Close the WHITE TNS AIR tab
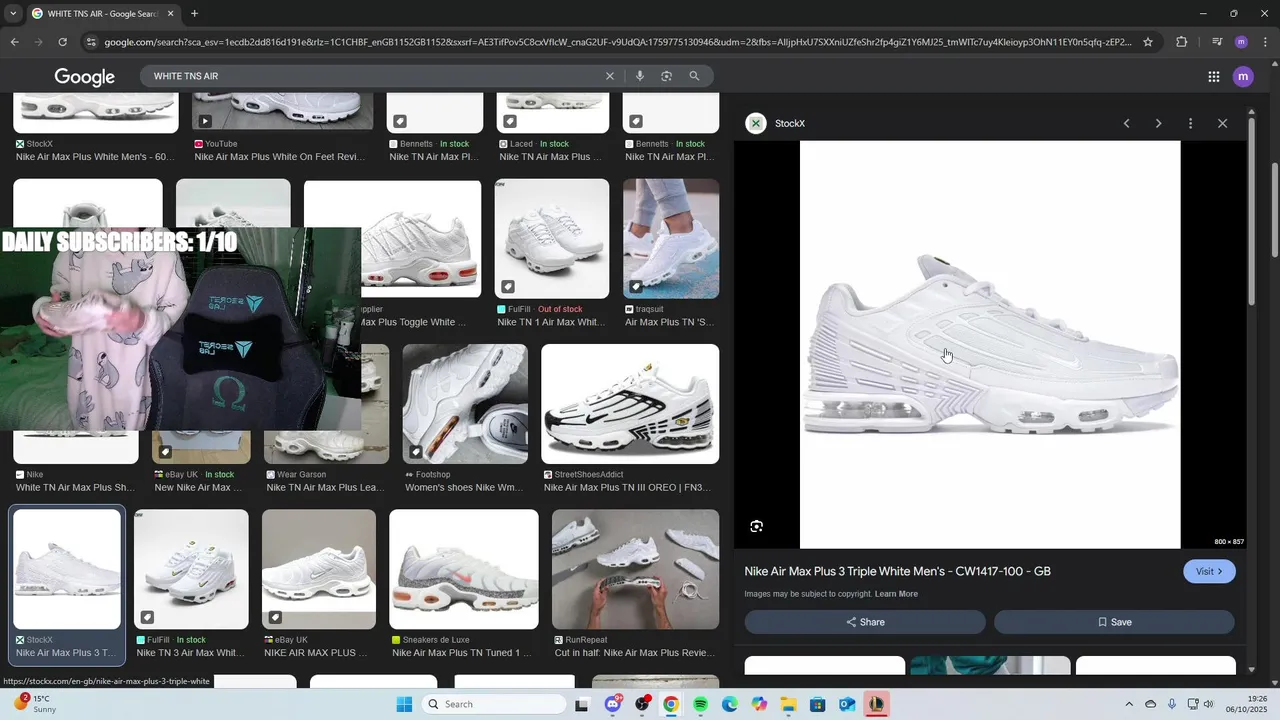1280x720 pixels. tap(171, 13)
